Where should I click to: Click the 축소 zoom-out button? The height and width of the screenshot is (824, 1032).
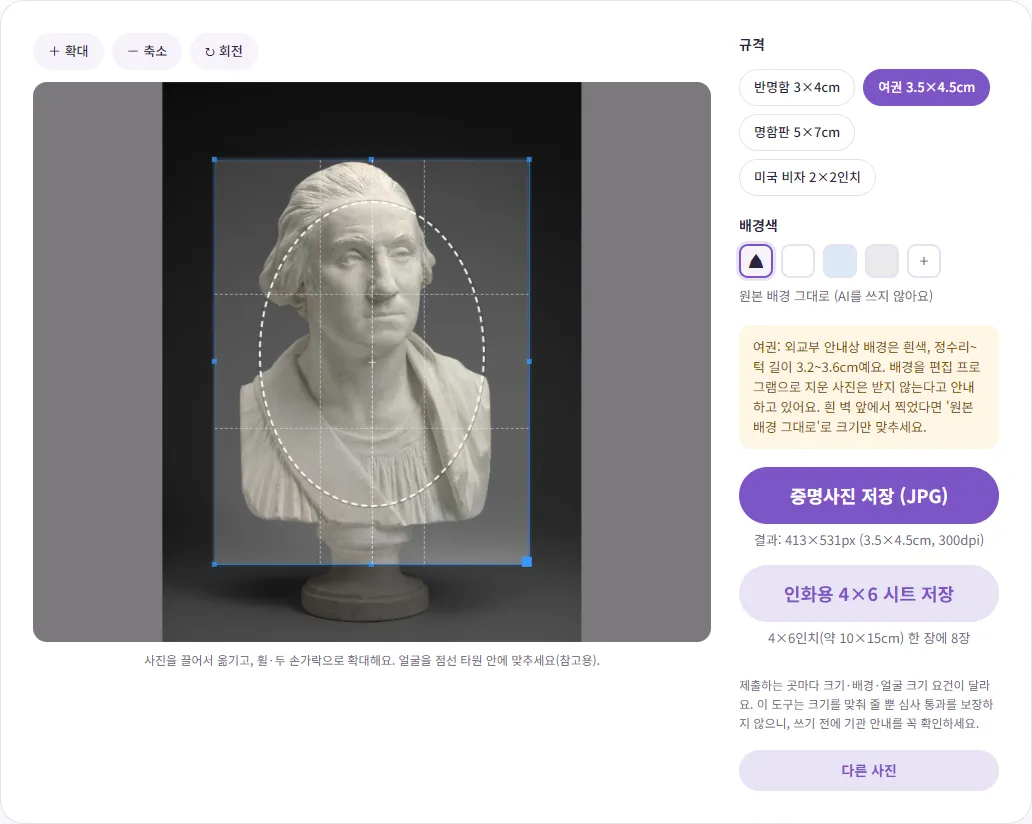coord(147,51)
